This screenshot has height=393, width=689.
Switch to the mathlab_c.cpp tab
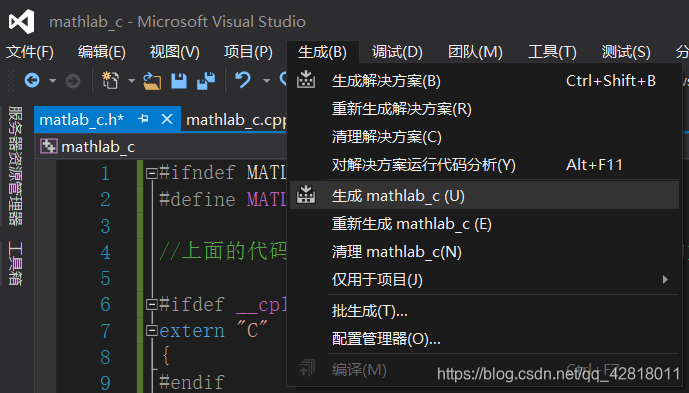click(236, 120)
